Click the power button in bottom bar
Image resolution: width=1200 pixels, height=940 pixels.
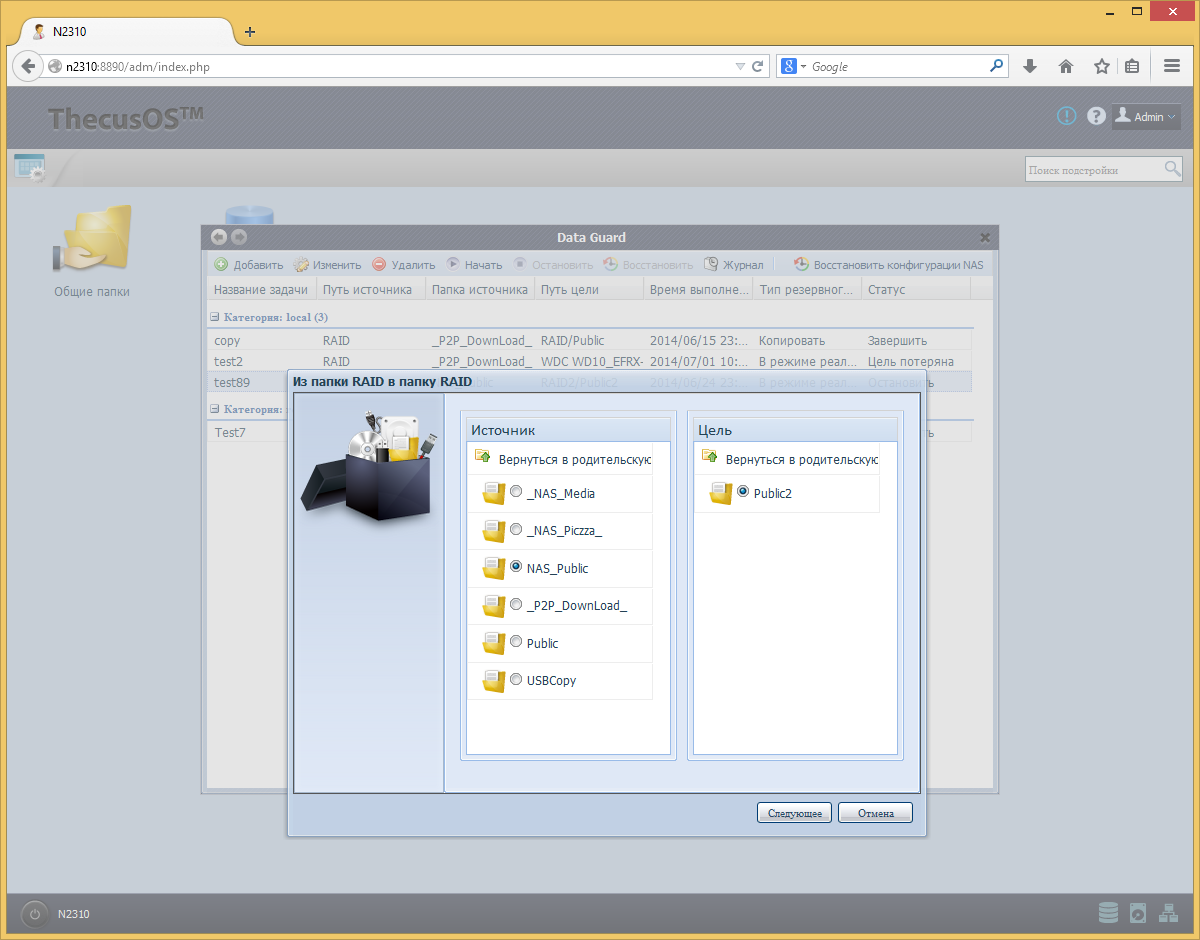click(x=34, y=914)
